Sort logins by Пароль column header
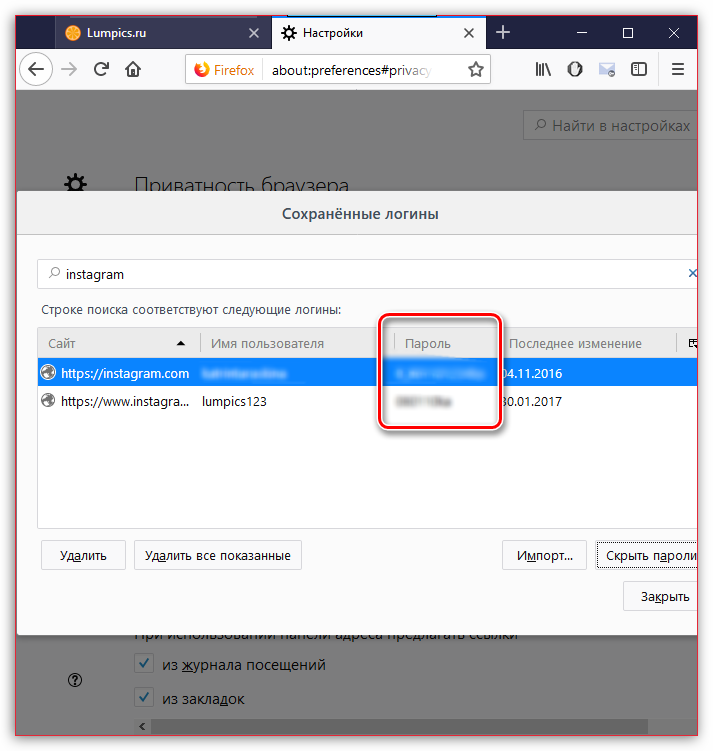This screenshot has width=713, height=751. point(445,343)
